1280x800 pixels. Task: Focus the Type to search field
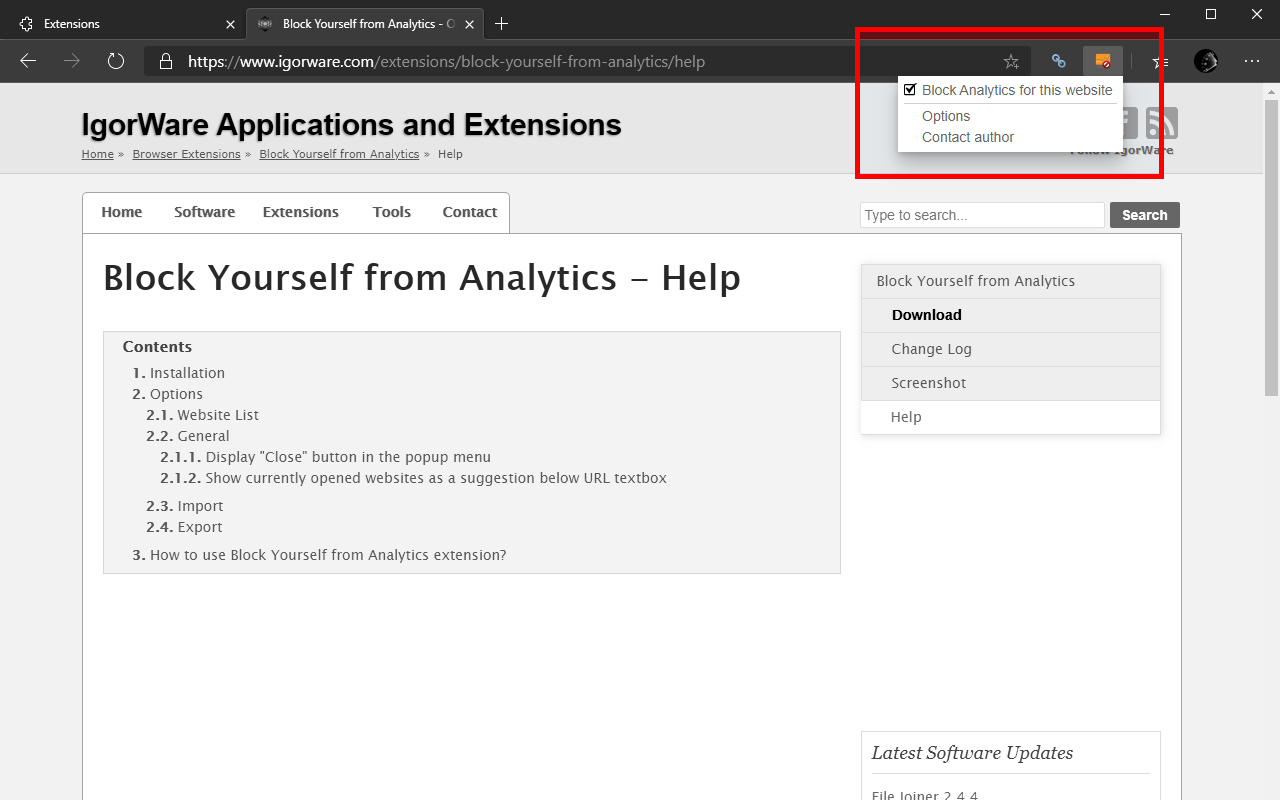(x=982, y=215)
